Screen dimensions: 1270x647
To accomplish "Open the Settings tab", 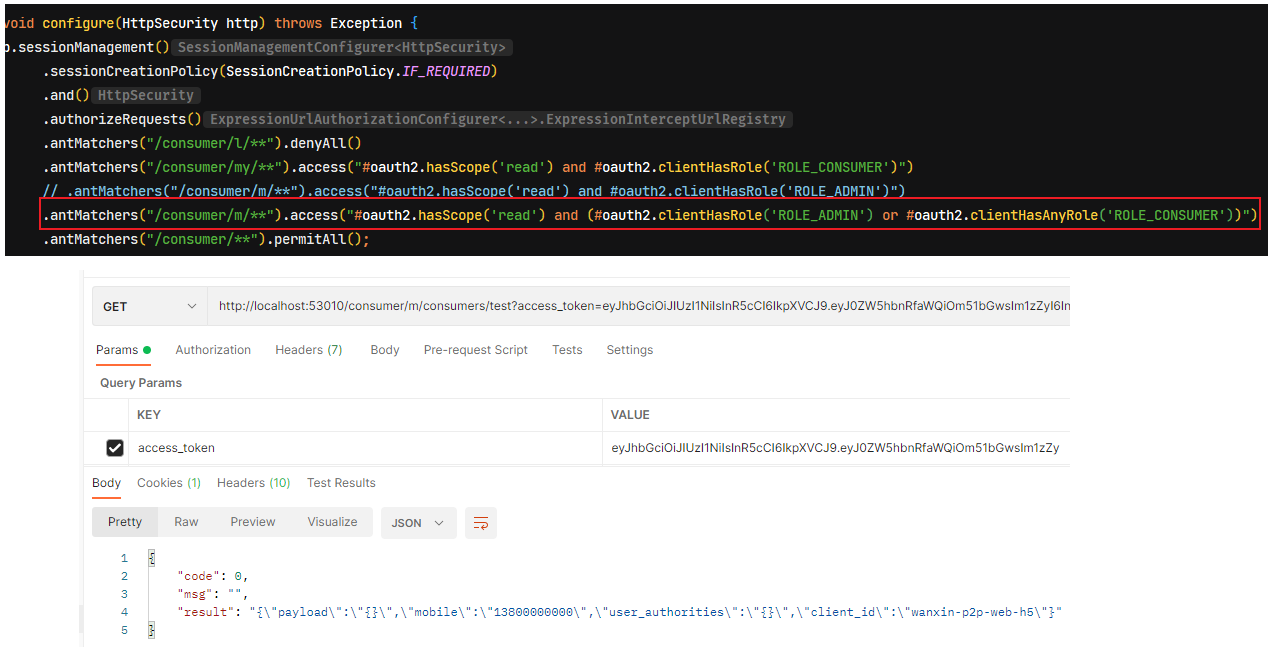I will (630, 350).
